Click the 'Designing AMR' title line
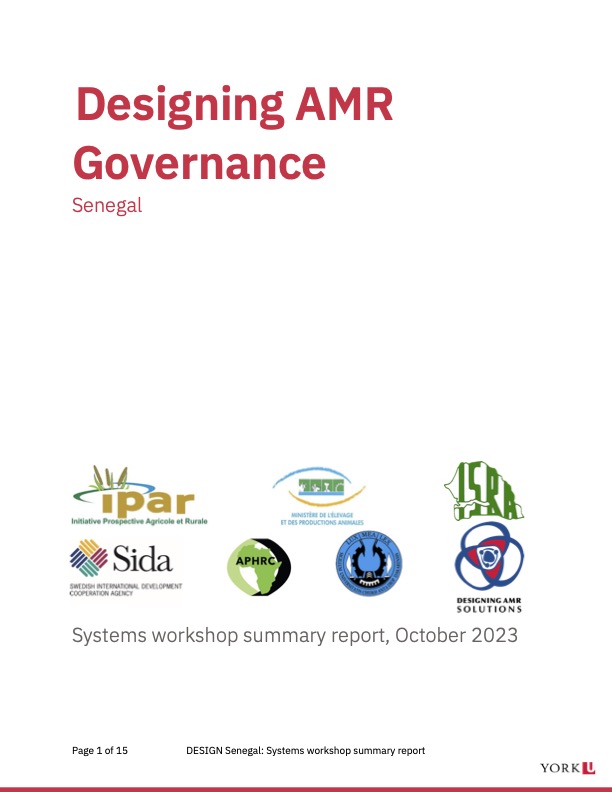612x792 pixels. coord(234,105)
